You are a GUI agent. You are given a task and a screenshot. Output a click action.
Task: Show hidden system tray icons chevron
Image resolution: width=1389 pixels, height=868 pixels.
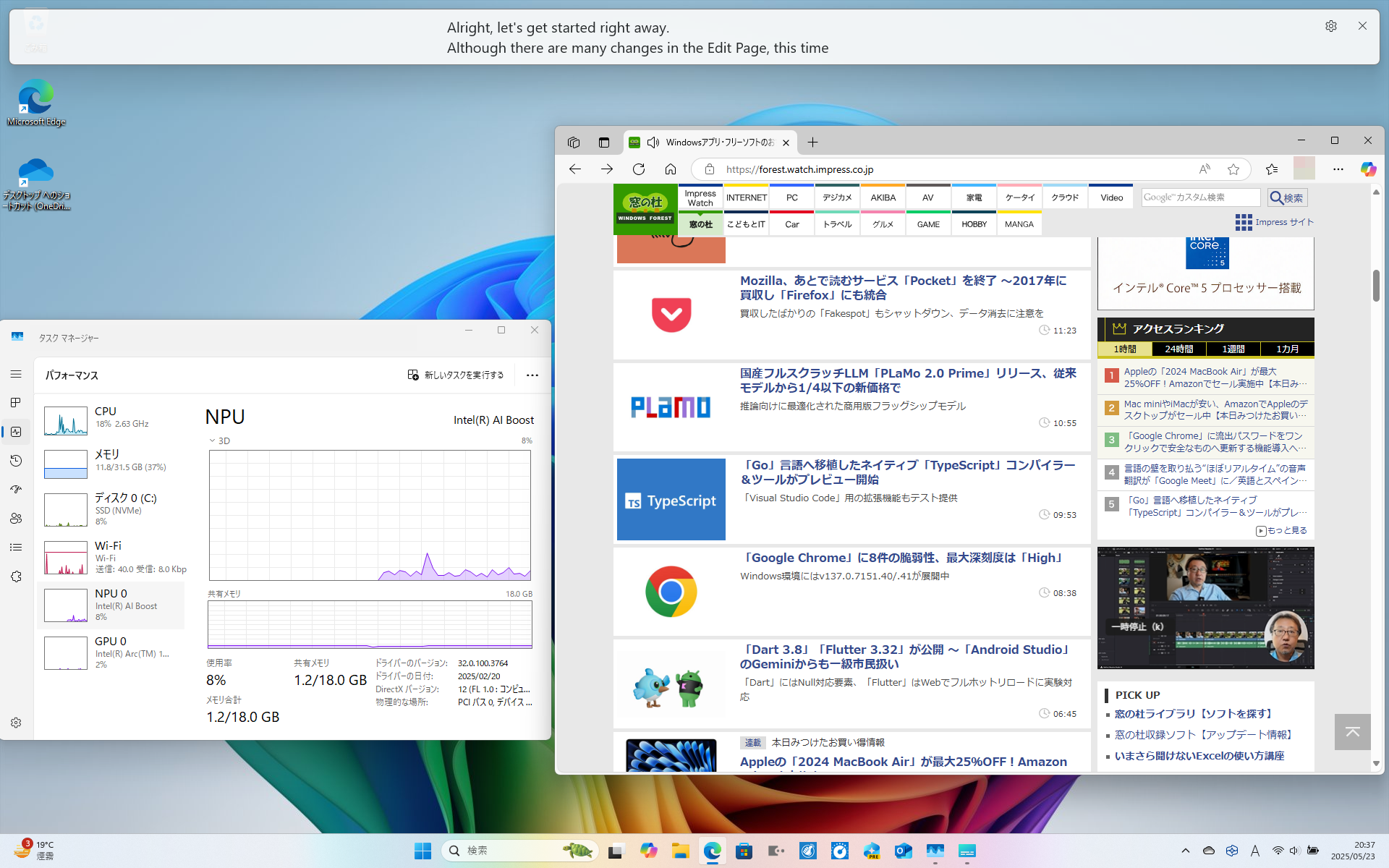(1185, 851)
